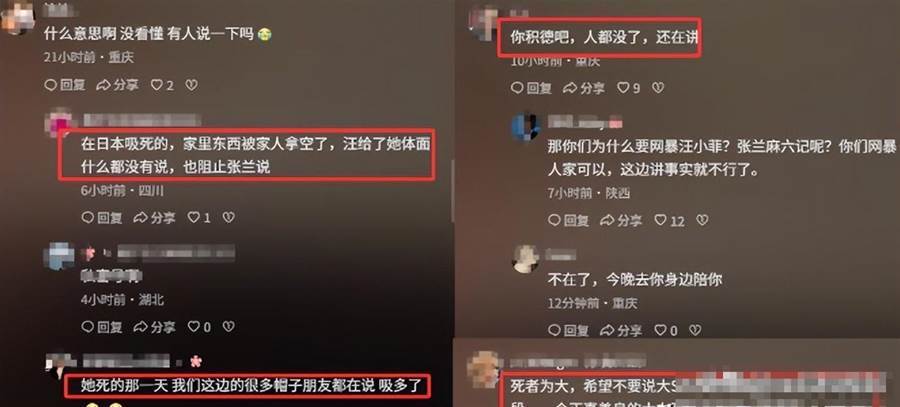Reply to the 湖北 user's comment
The height and width of the screenshot is (407, 900).
click(x=102, y=327)
